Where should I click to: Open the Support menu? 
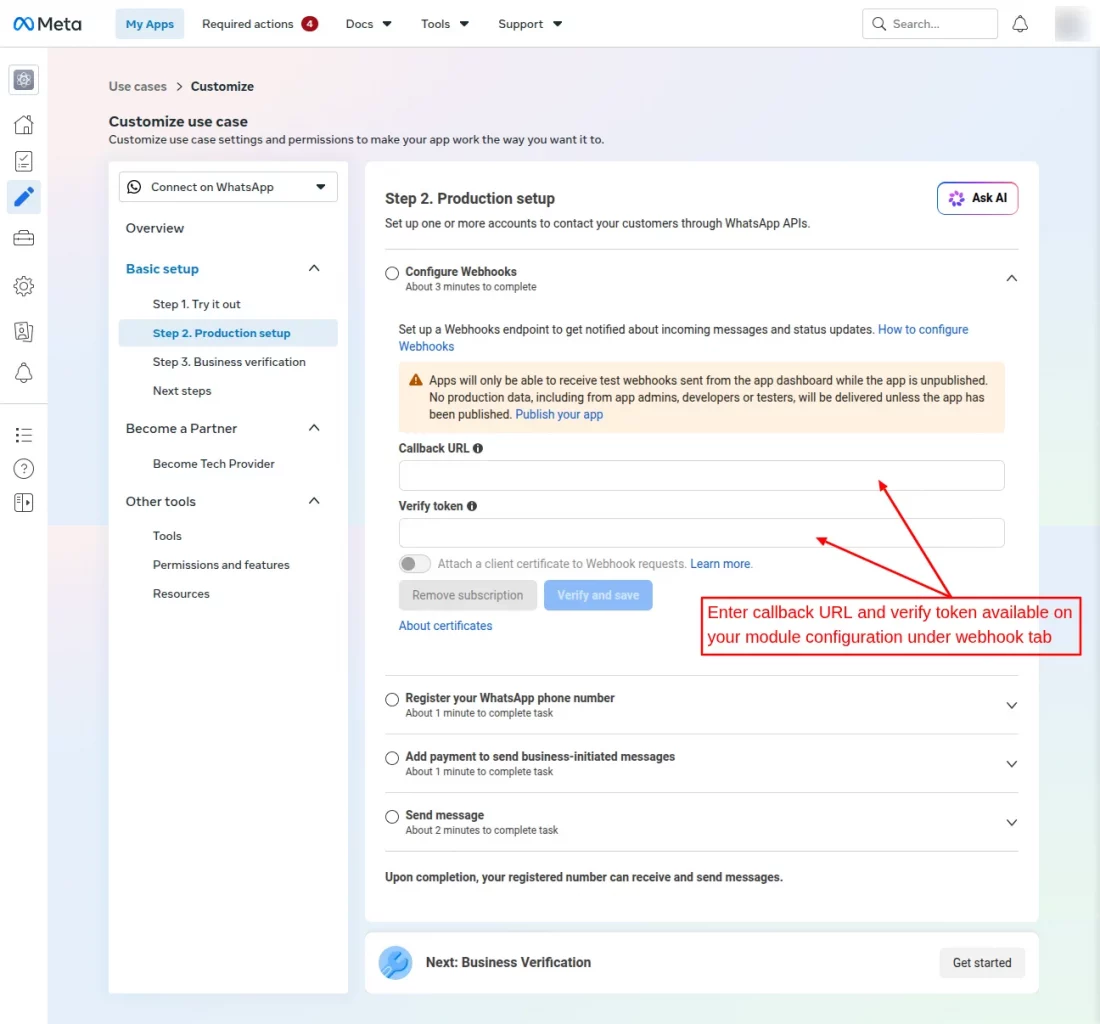click(530, 24)
